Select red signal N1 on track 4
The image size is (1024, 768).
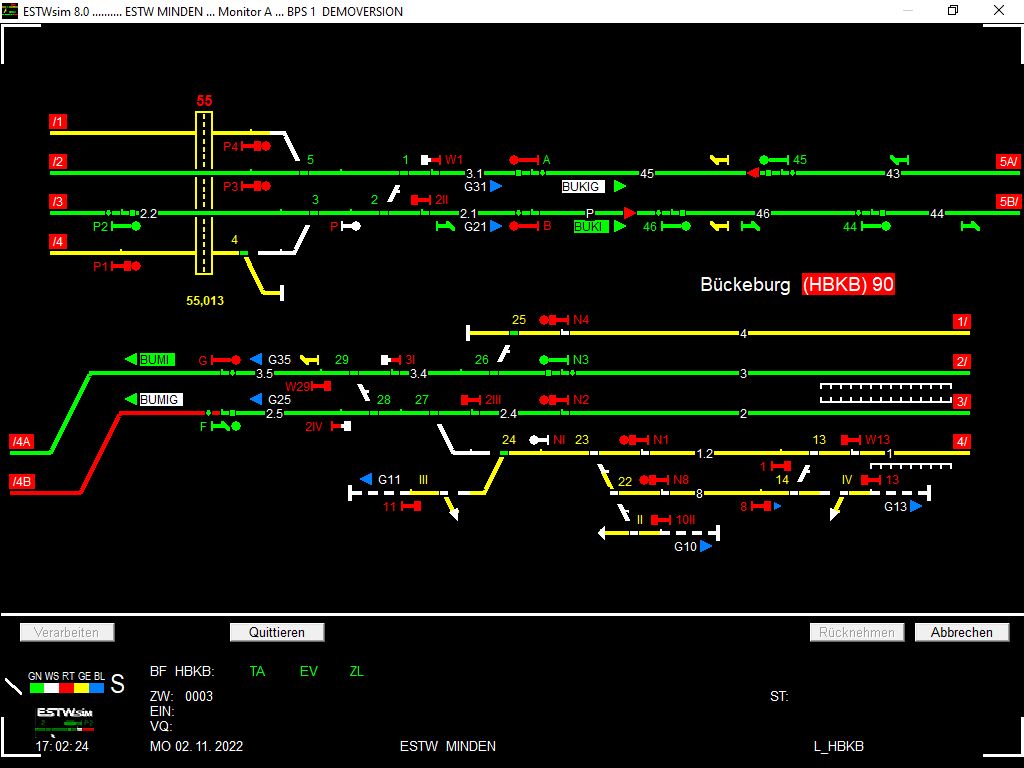click(x=634, y=440)
